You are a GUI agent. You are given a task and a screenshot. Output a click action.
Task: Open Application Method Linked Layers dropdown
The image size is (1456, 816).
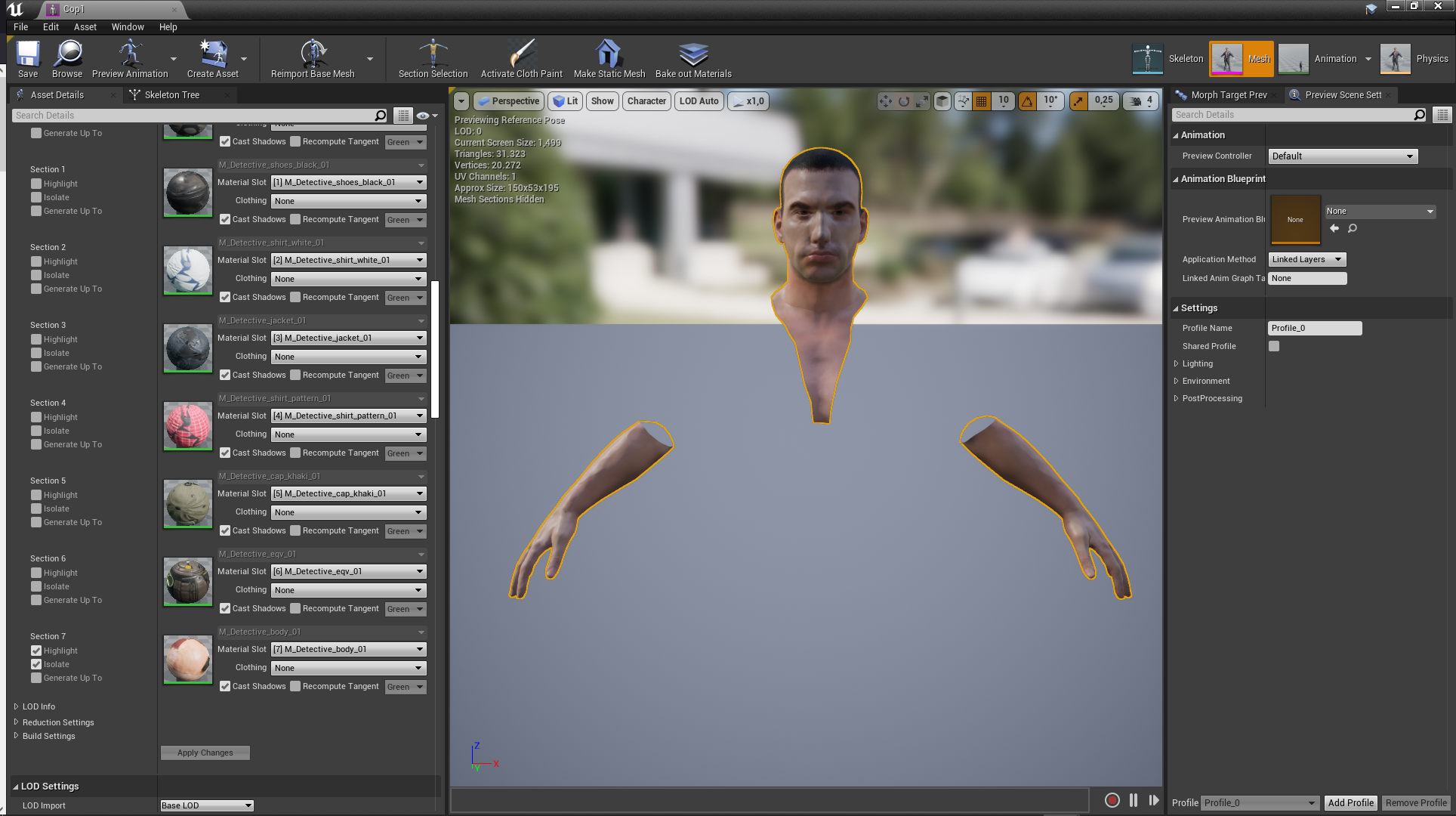coord(1306,259)
